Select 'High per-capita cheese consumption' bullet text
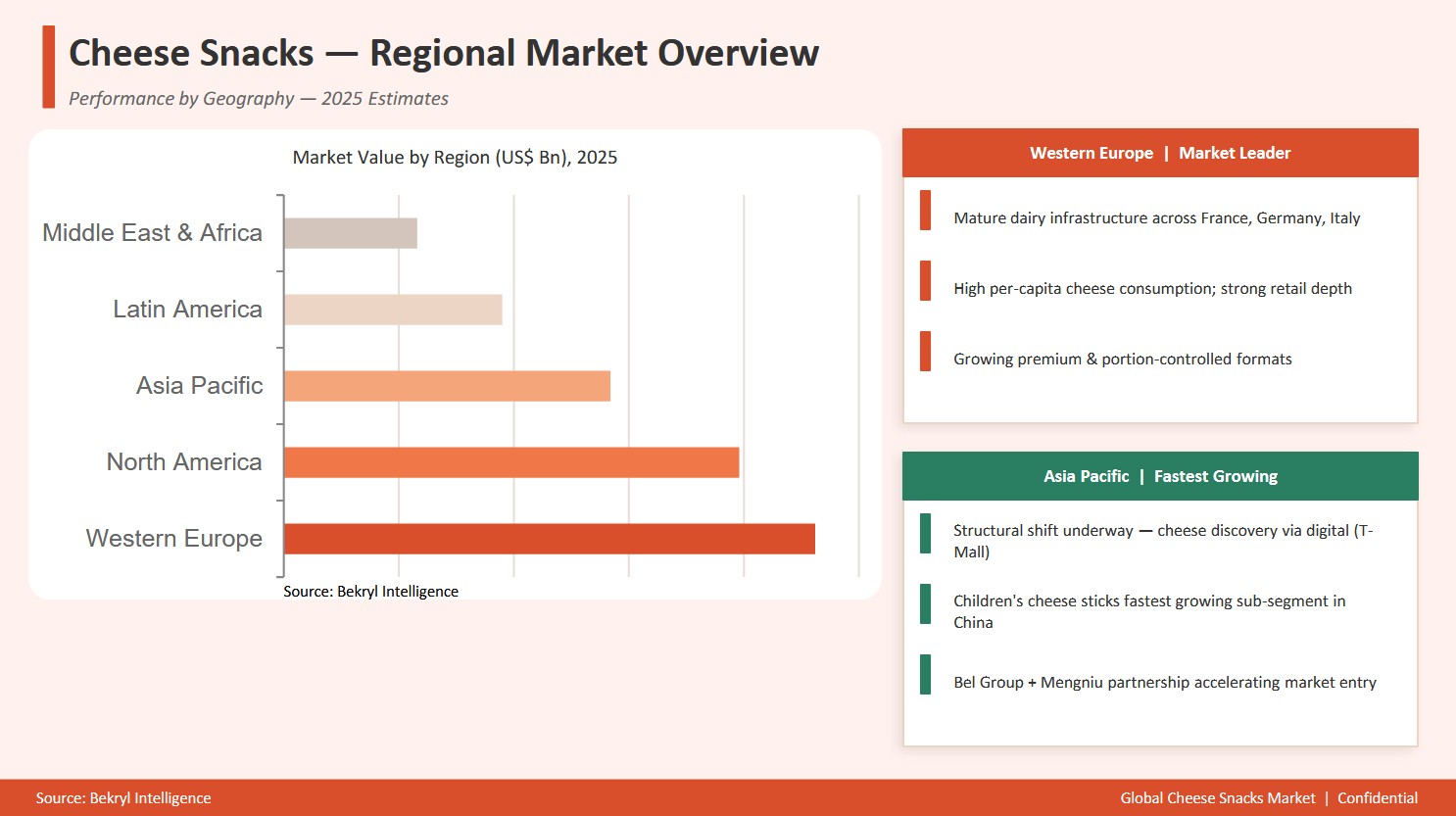The width and height of the screenshot is (1456, 816). coord(1152,289)
